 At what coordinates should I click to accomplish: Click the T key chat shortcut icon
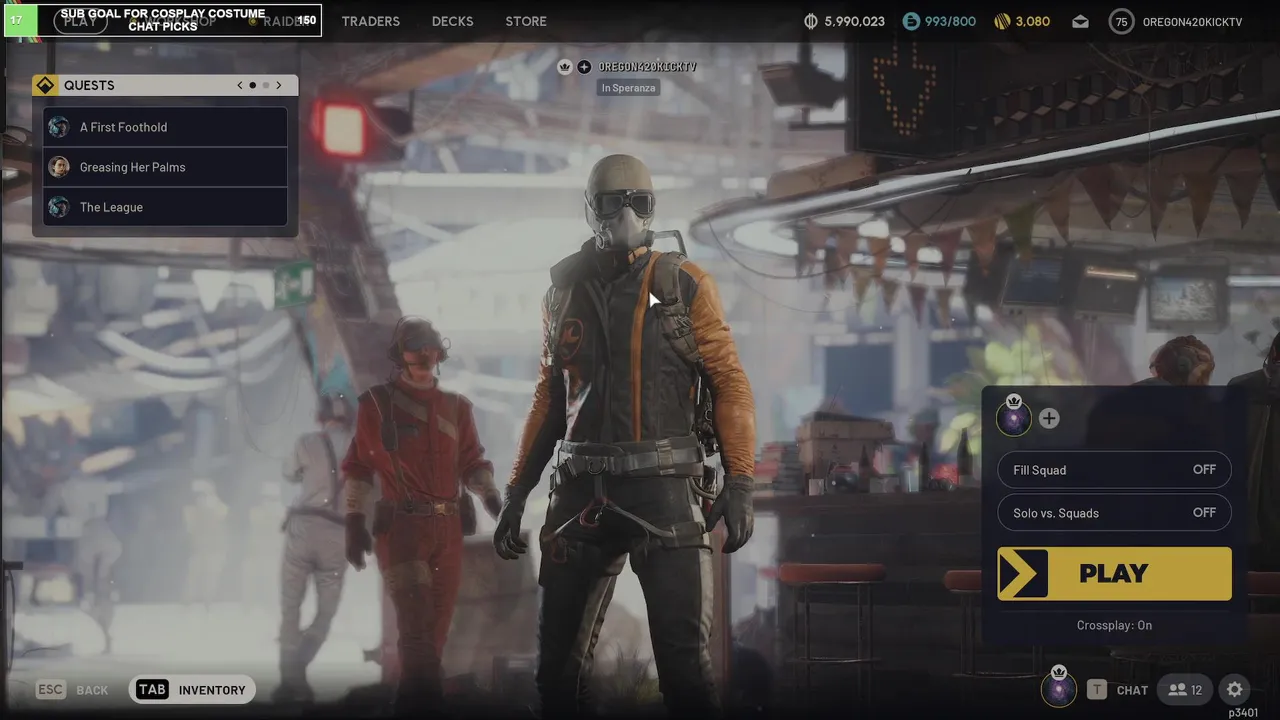point(1097,690)
